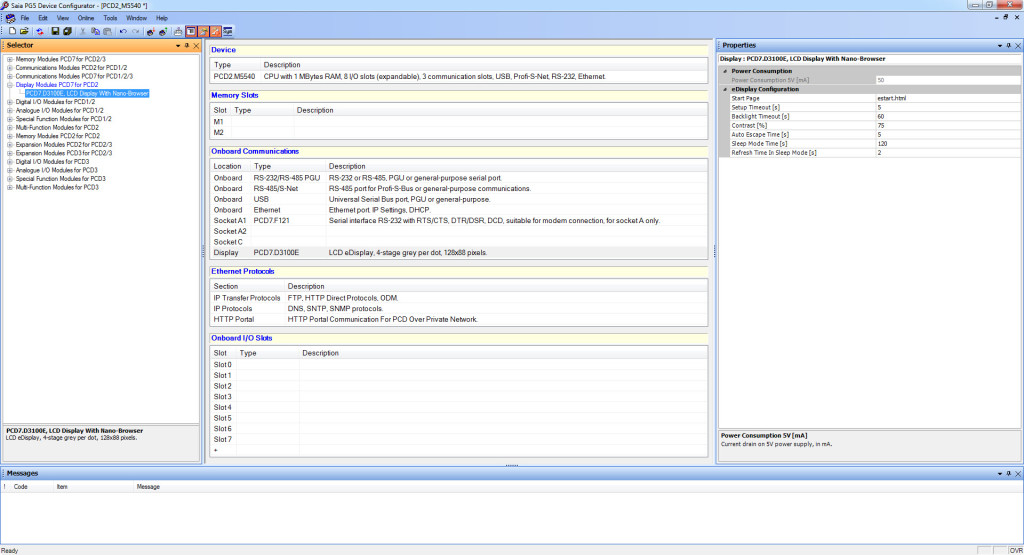
Task: Open the View menu
Action: click(63, 18)
